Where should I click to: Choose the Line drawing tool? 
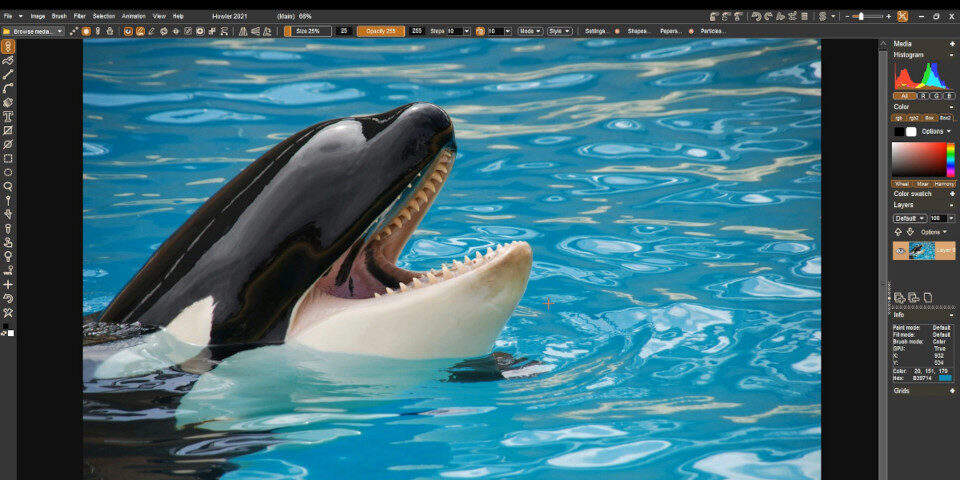[8, 74]
